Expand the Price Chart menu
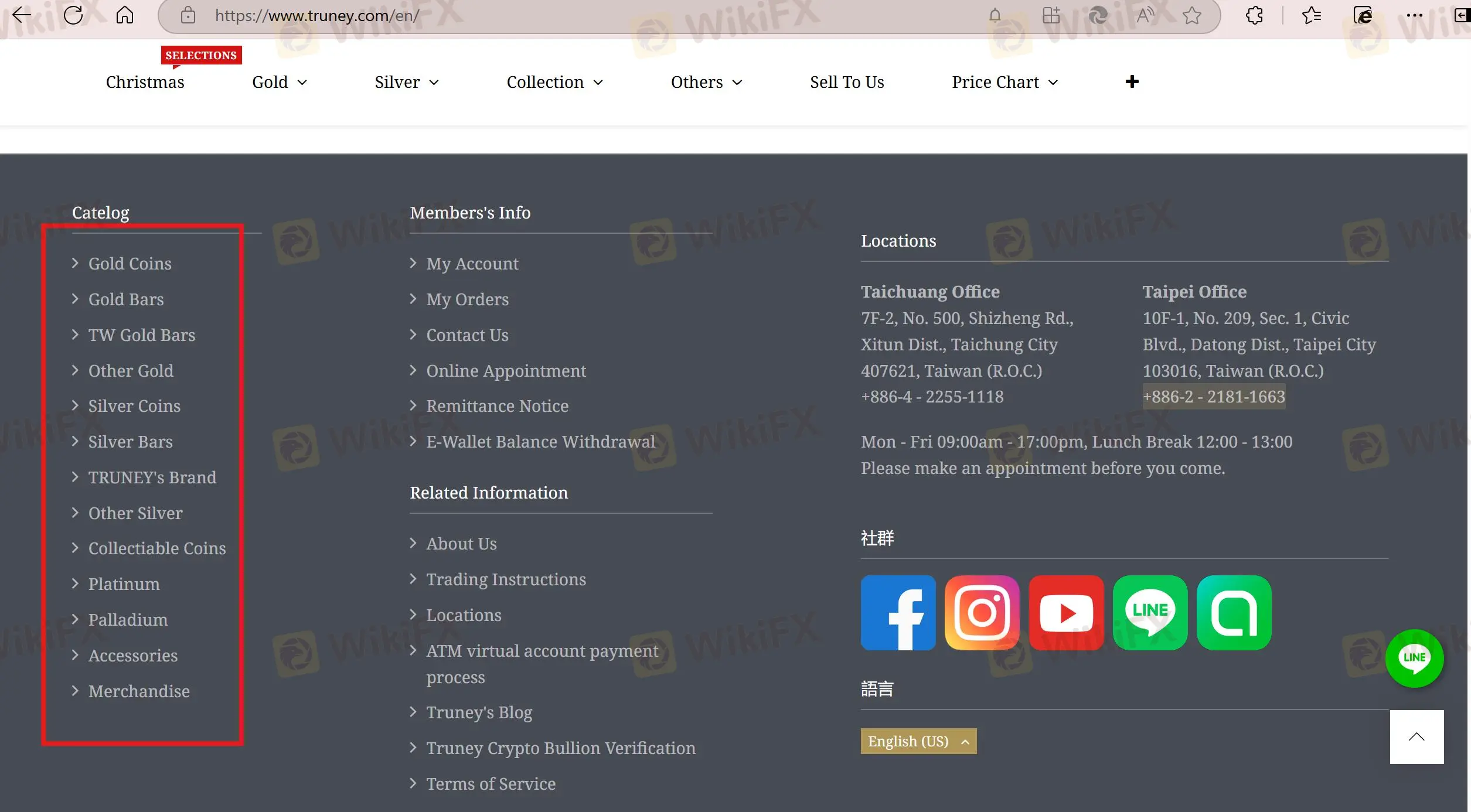This screenshot has width=1471, height=812. [x=1004, y=82]
